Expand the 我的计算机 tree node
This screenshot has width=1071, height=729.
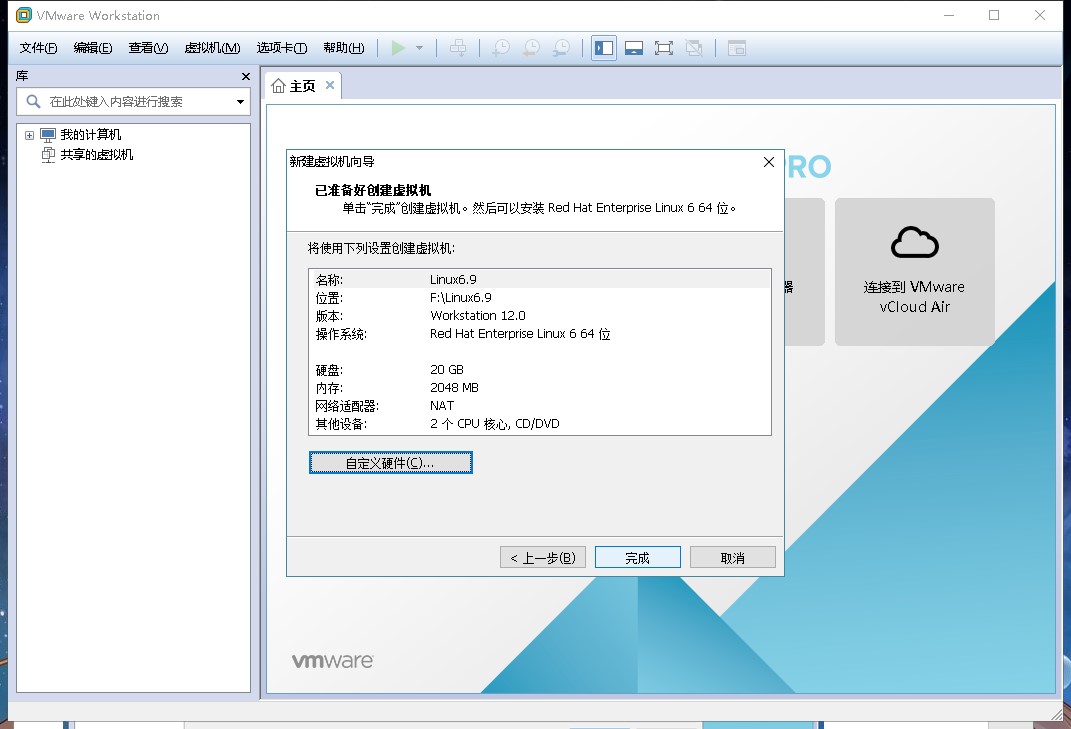[29, 135]
